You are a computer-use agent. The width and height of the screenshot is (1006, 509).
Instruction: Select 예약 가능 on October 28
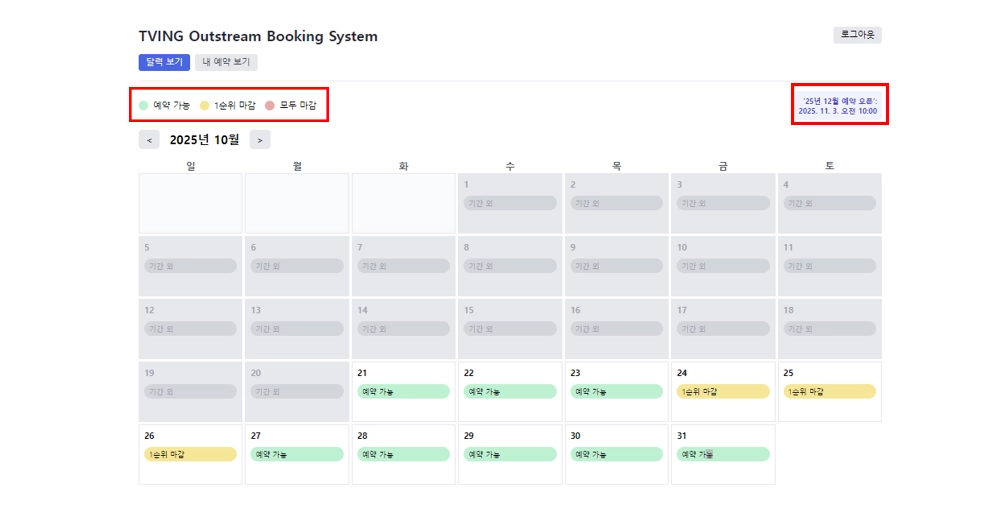[403, 454]
